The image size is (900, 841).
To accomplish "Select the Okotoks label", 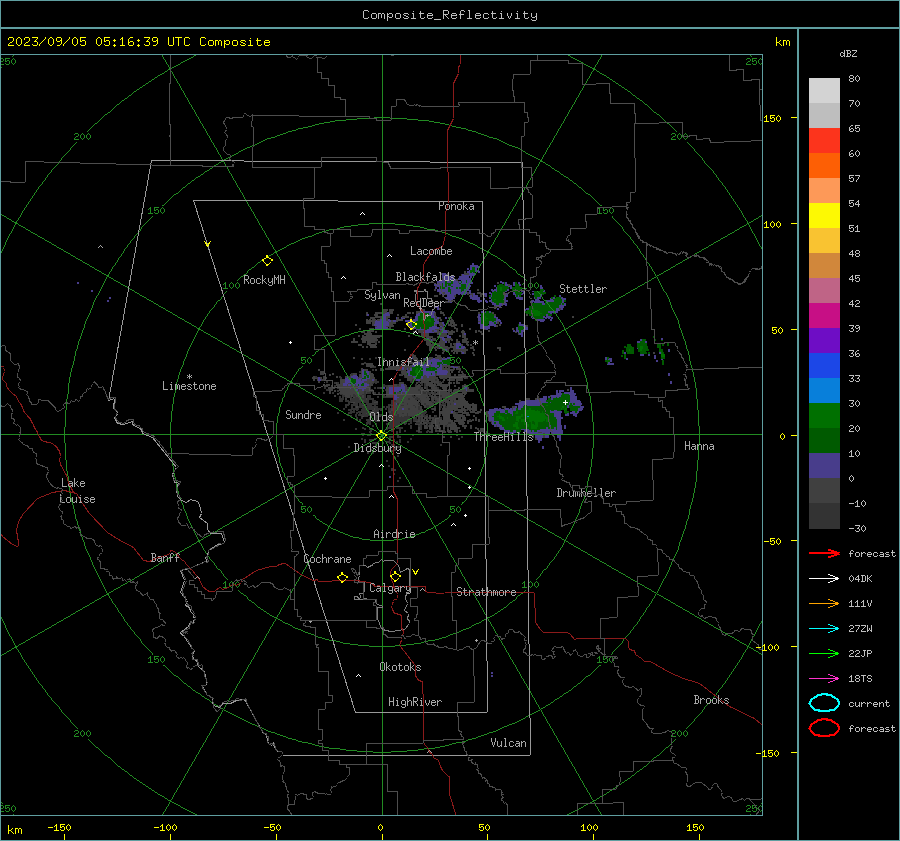I will point(400,667).
